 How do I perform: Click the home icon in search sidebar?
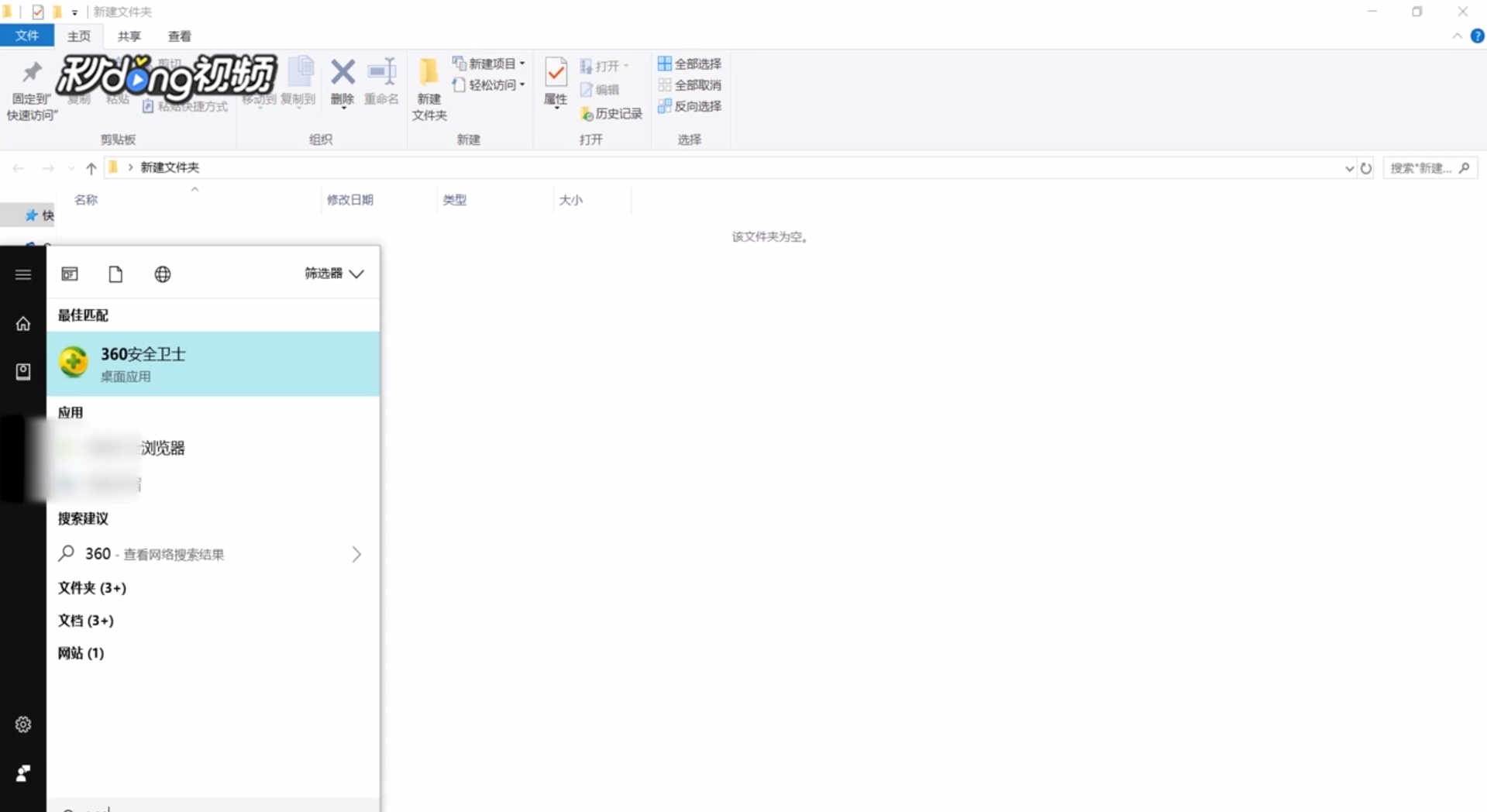(23, 324)
